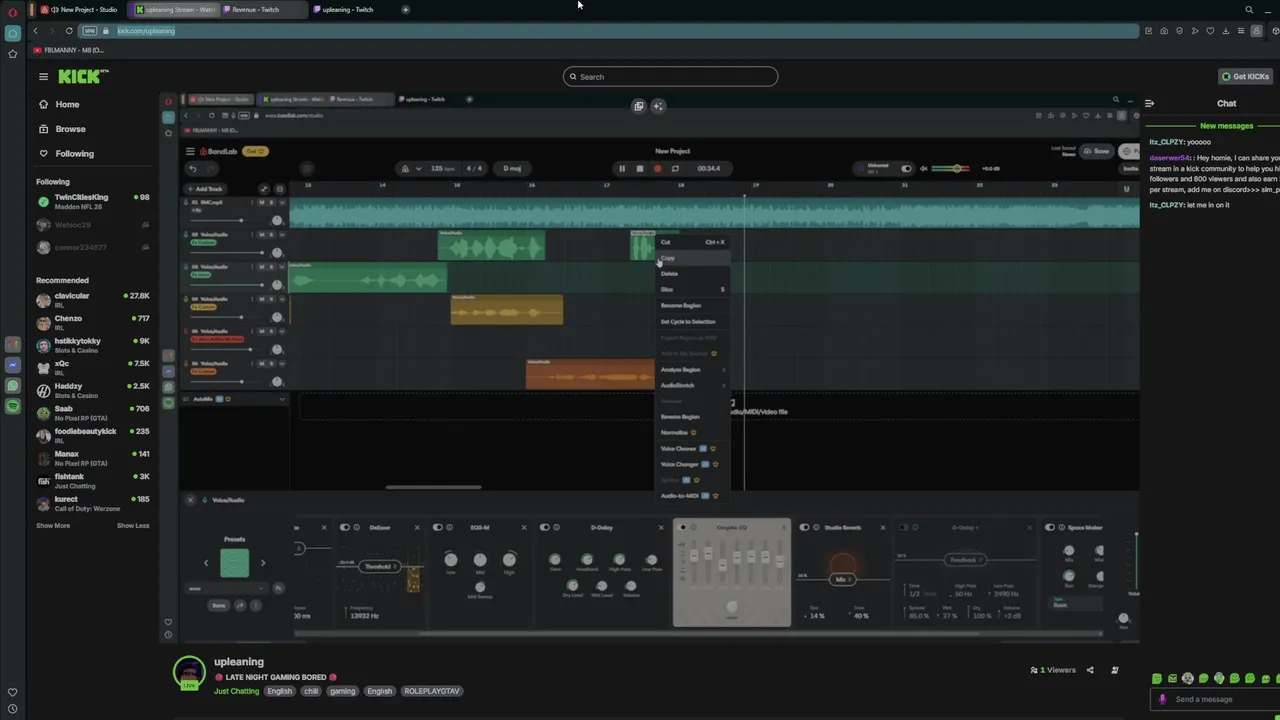Choose Slice in the region context menu

[x=693, y=289]
